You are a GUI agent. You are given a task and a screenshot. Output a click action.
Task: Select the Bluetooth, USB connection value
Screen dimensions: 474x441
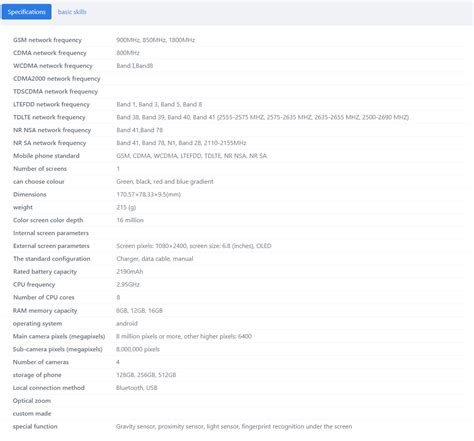point(137,388)
